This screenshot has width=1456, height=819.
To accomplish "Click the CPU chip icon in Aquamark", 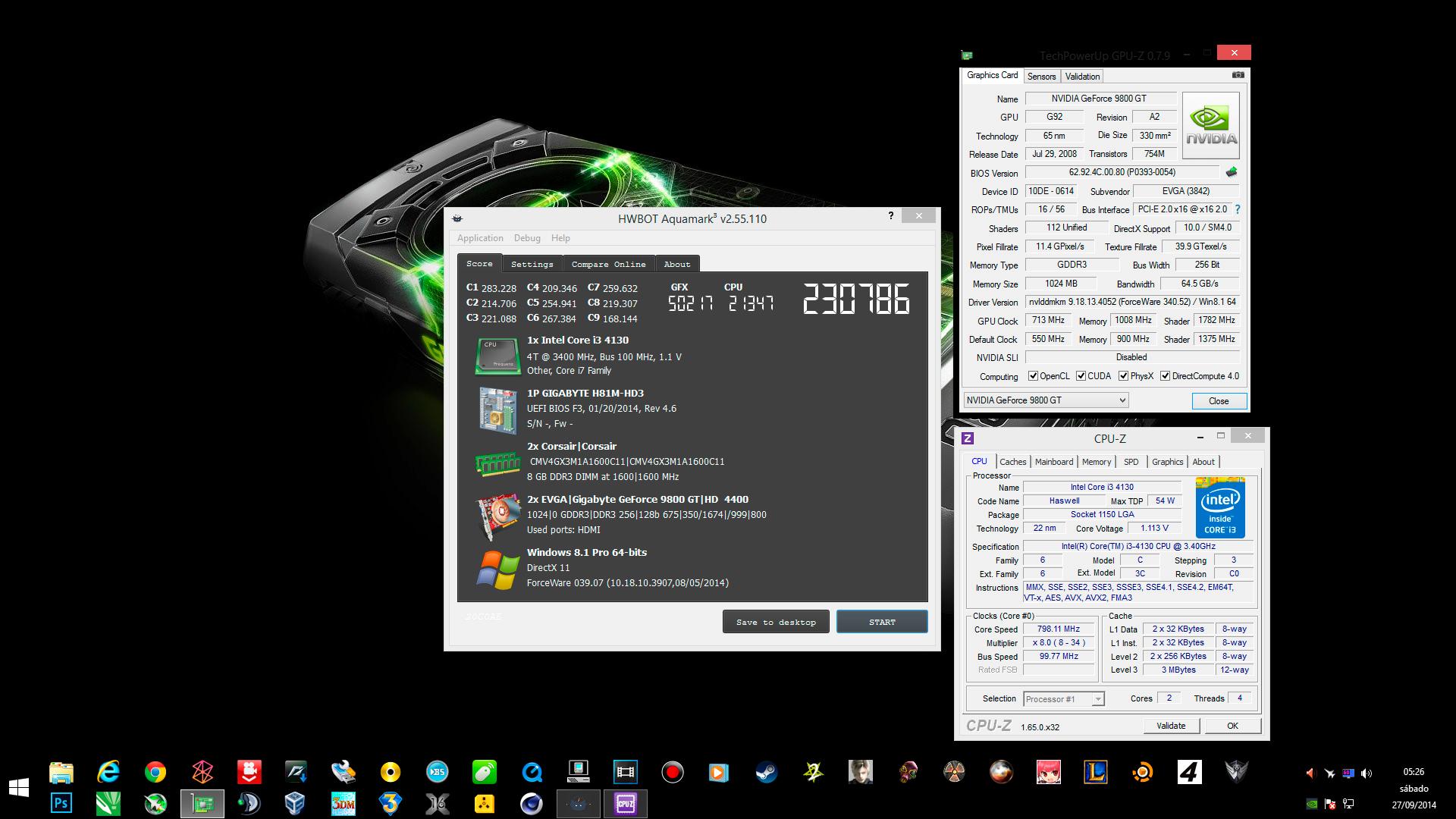I will pyautogui.click(x=497, y=356).
